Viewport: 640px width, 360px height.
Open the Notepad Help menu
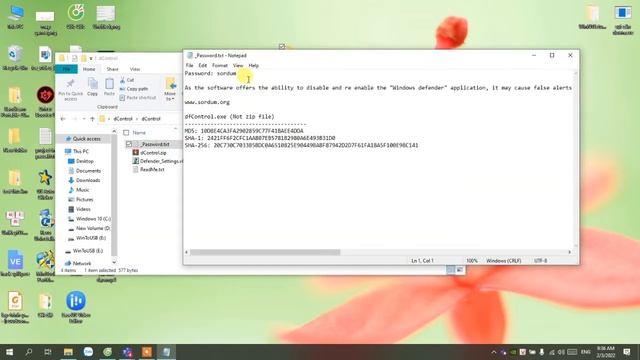click(x=253, y=65)
